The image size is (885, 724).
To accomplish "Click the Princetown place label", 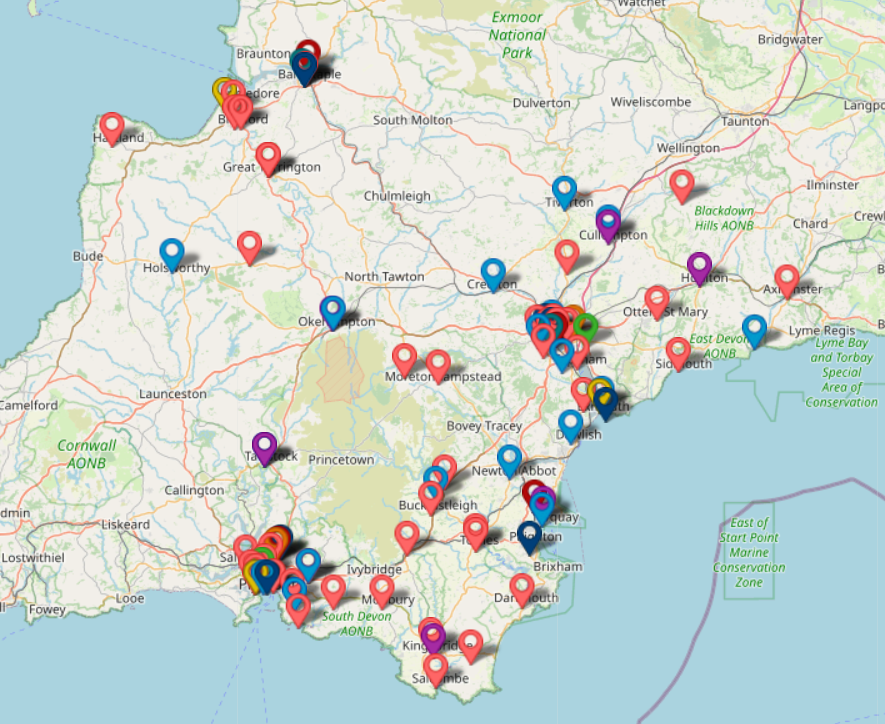I will (x=342, y=459).
